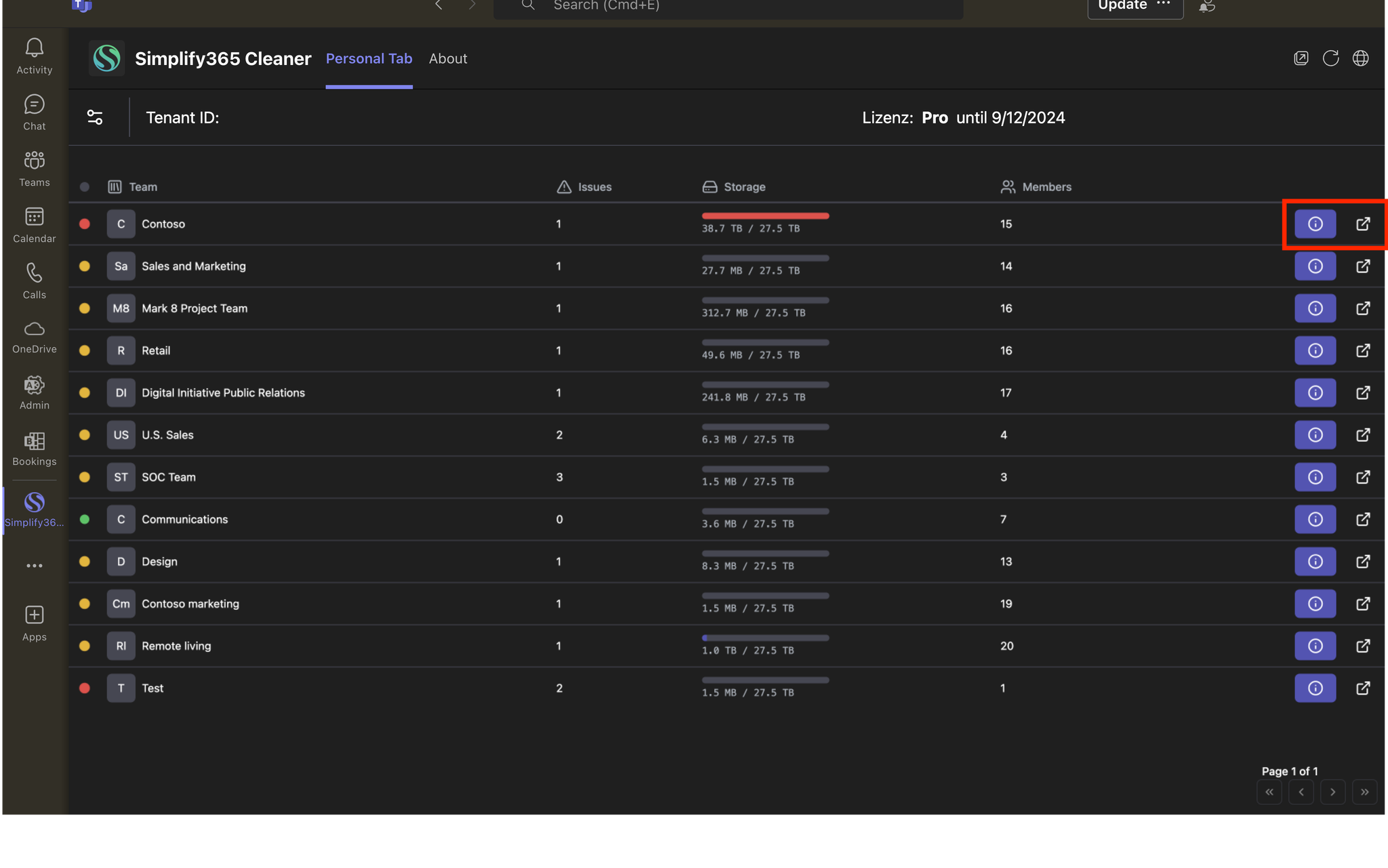Viewport: 1388px width, 868px height.
Task: Open Bookings in the sidebar
Action: click(x=35, y=449)
